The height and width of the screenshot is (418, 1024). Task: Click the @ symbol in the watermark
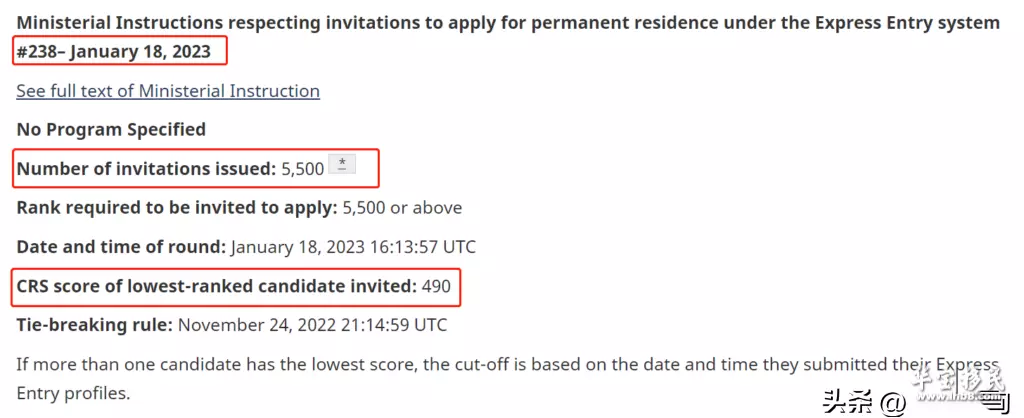tap(893, 403)
